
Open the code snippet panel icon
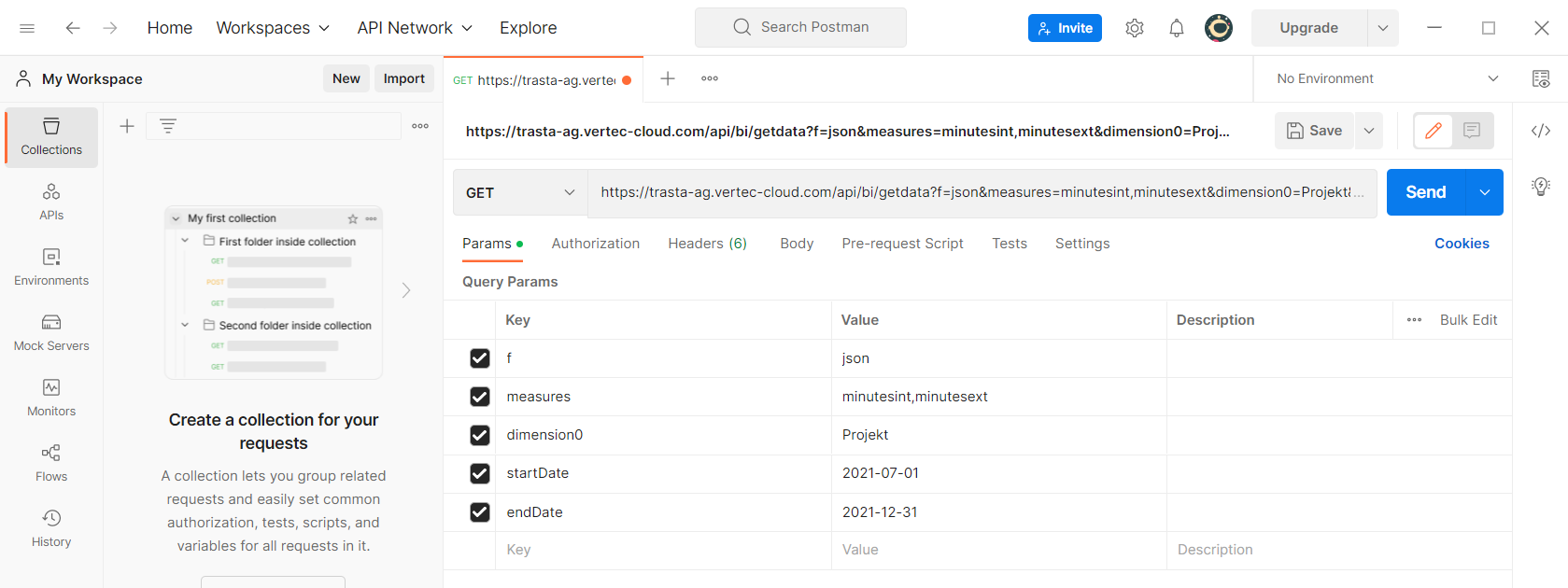coord(1541,131)
